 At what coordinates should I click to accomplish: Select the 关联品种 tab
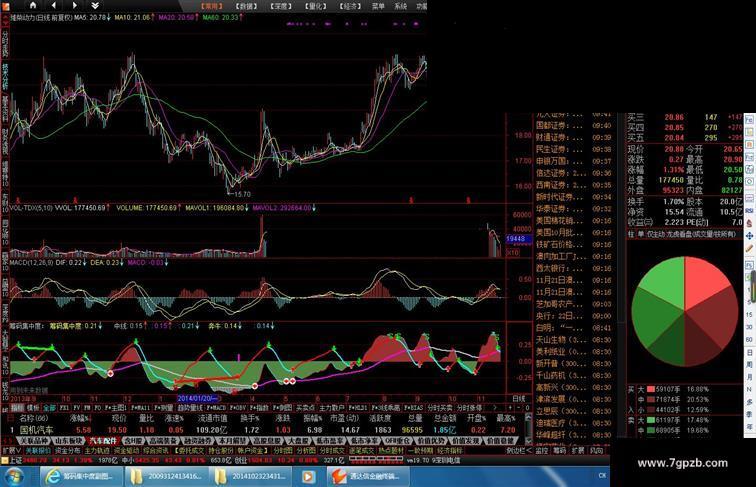[x=34, y=441]
